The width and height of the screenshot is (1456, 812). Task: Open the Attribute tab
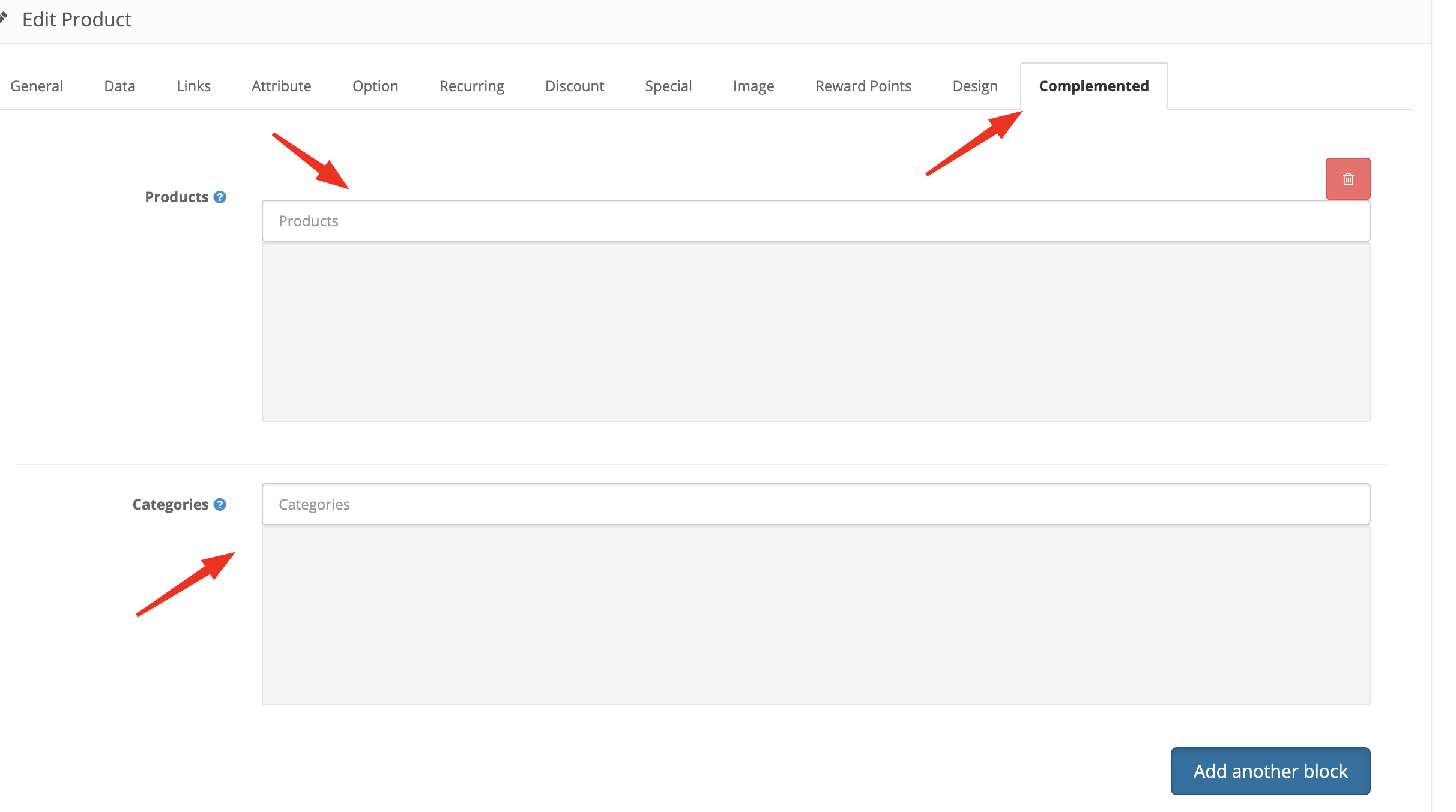click(x=281, y=86)
